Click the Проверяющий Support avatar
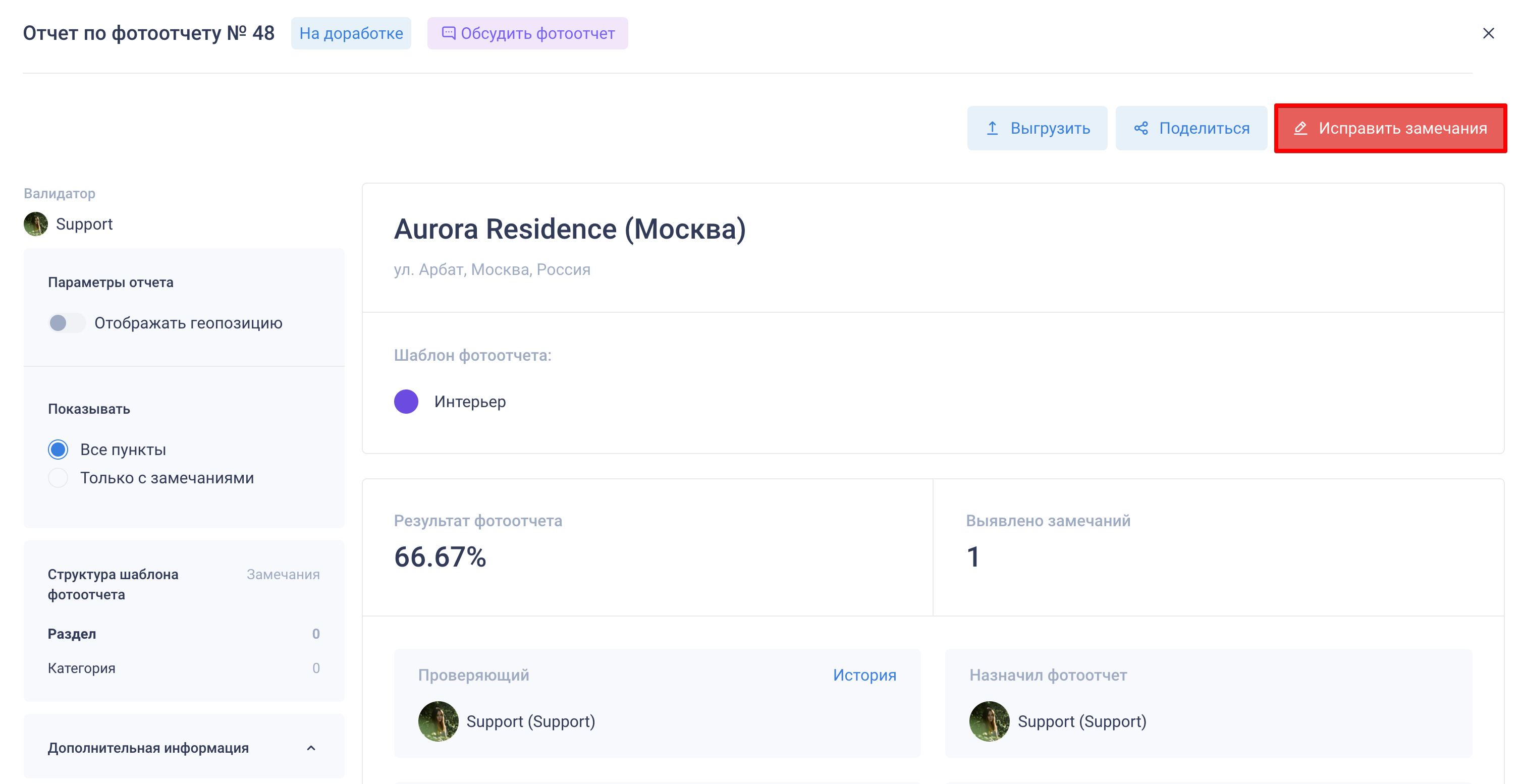Screen dimensions: 1524x784 [438, 721]
